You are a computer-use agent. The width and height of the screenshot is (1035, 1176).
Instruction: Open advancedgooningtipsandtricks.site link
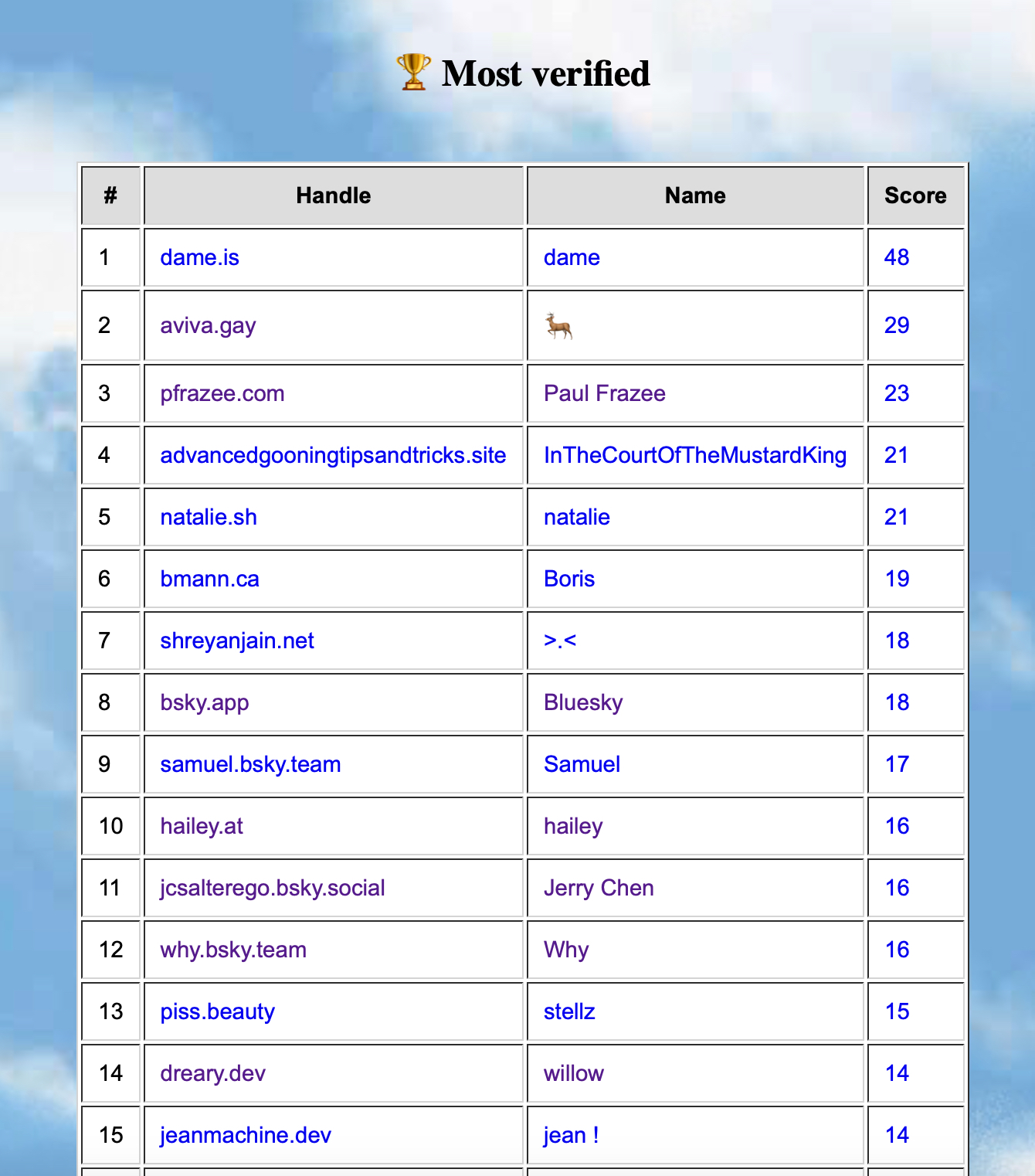[333, 455]
